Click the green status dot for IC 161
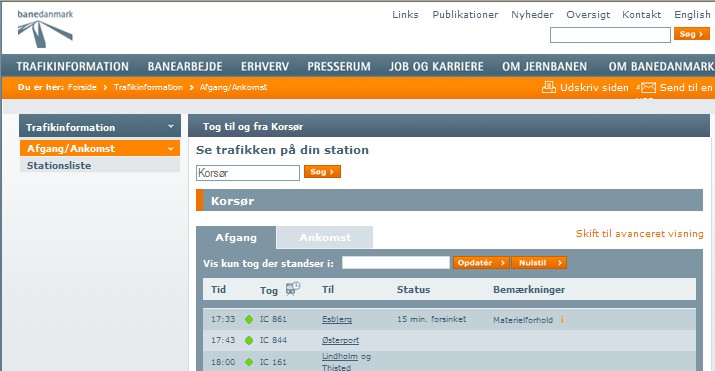This screenshot has width=715, height=371. (x=249, y=362)
